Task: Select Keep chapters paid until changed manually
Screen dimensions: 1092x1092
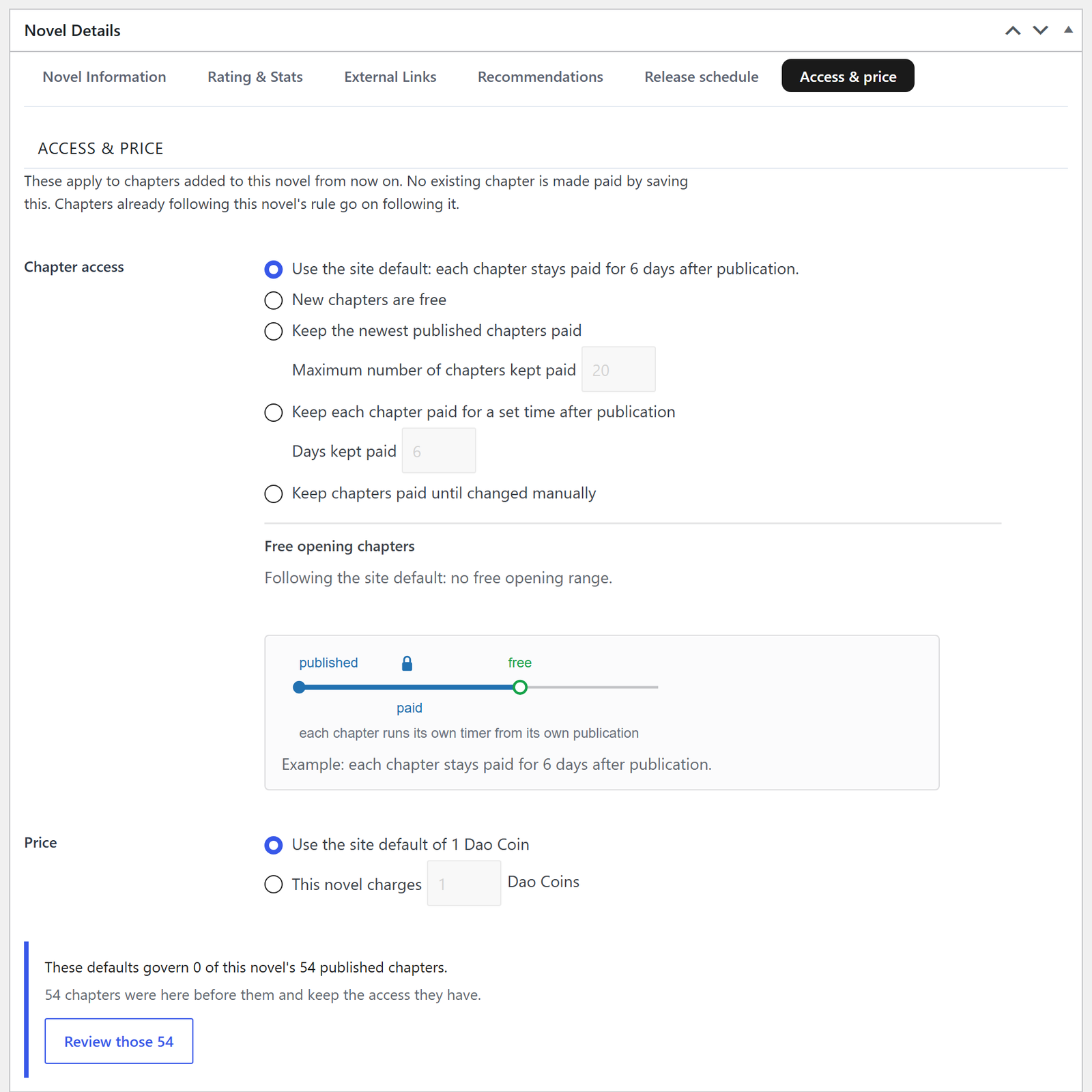Action: [x=274, y=493]
